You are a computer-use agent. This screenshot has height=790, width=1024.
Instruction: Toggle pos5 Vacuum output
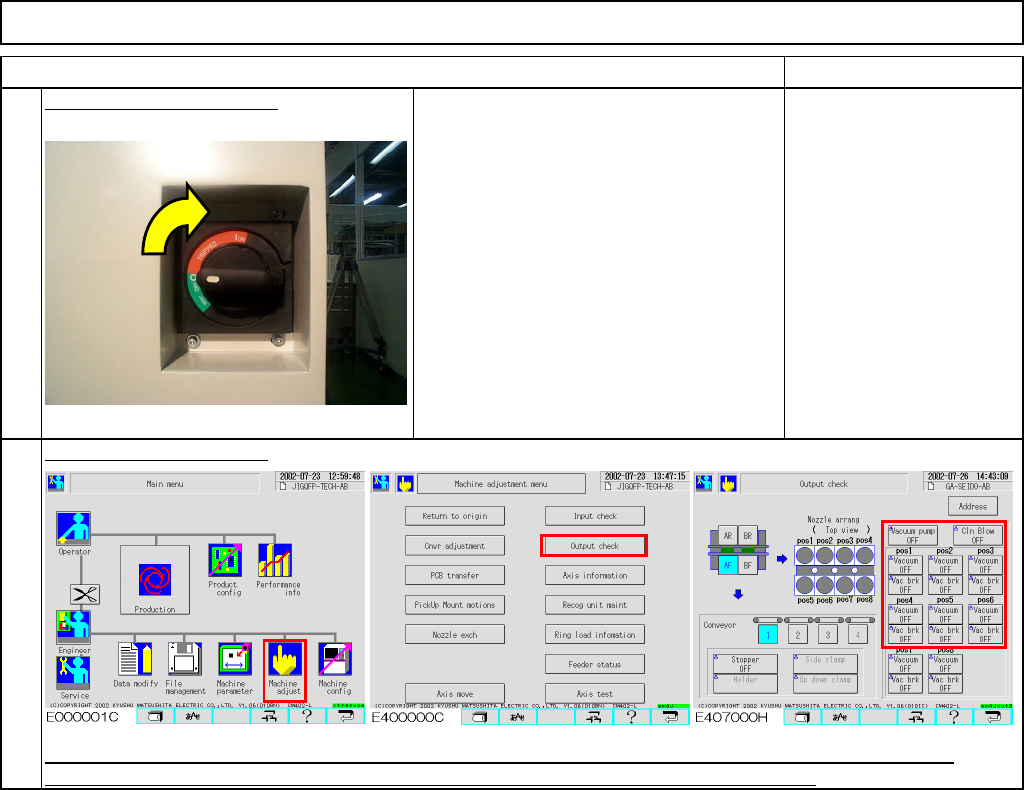point(945,614)
